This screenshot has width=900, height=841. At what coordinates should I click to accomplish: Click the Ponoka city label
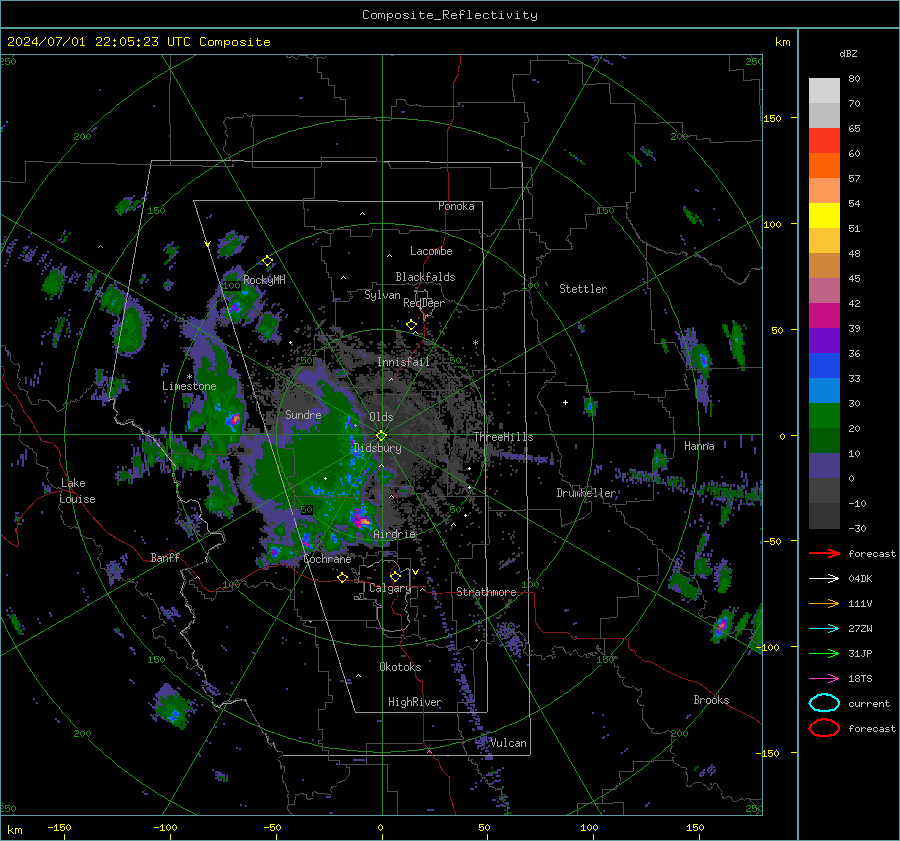[456, 206]
